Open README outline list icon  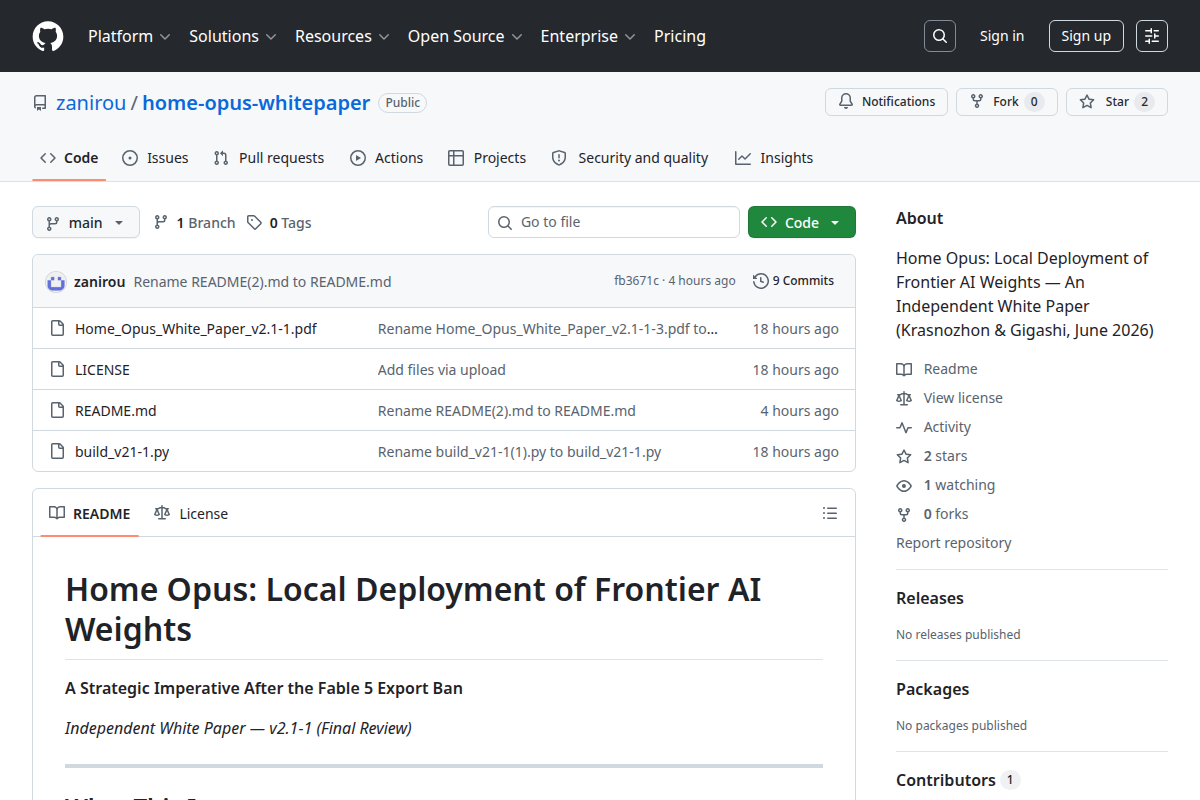click(830, 513)
